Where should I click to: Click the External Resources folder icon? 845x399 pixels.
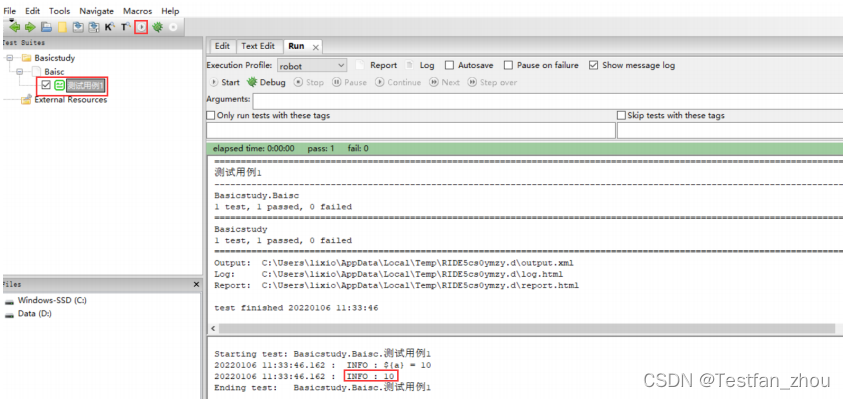point(26,100)
